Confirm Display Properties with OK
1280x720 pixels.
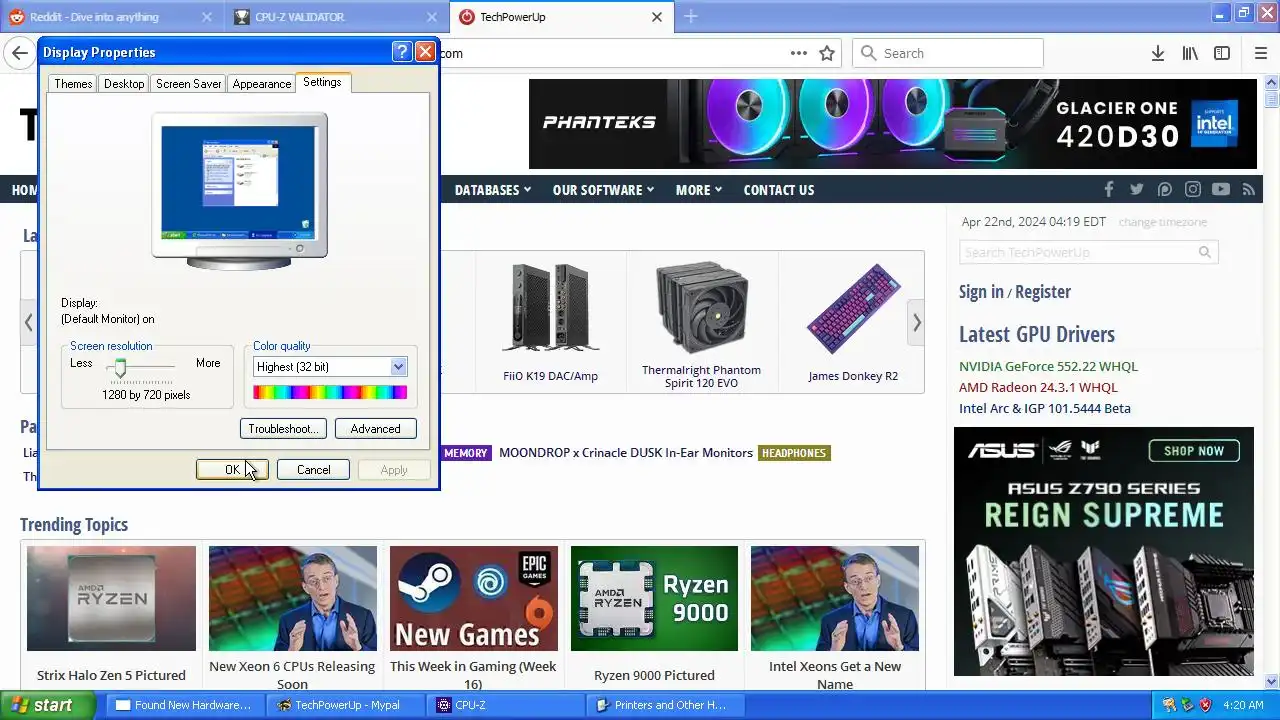pos(232,469)
